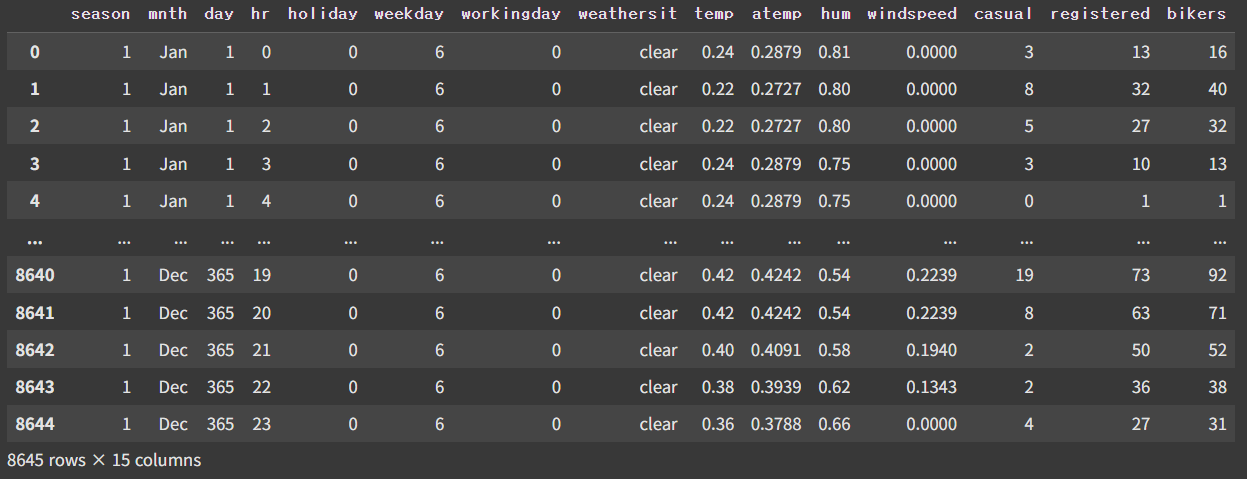The width and height of the screenshot is (1247, 479).
Task: Select row index 8640
Action: point(35,275)
